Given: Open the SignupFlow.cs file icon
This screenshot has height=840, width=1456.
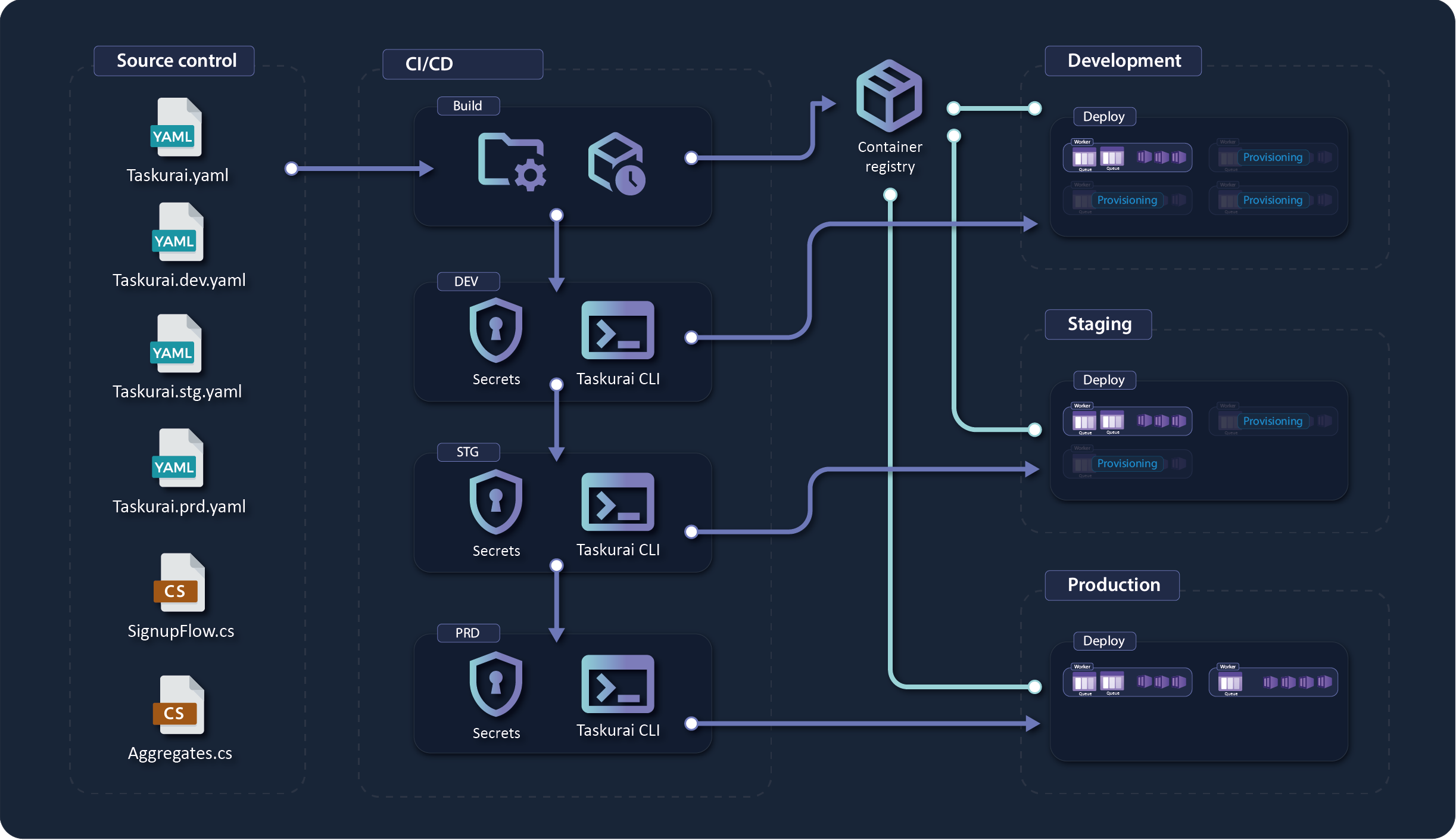Looking at the screenshot, I should point(179,583).
